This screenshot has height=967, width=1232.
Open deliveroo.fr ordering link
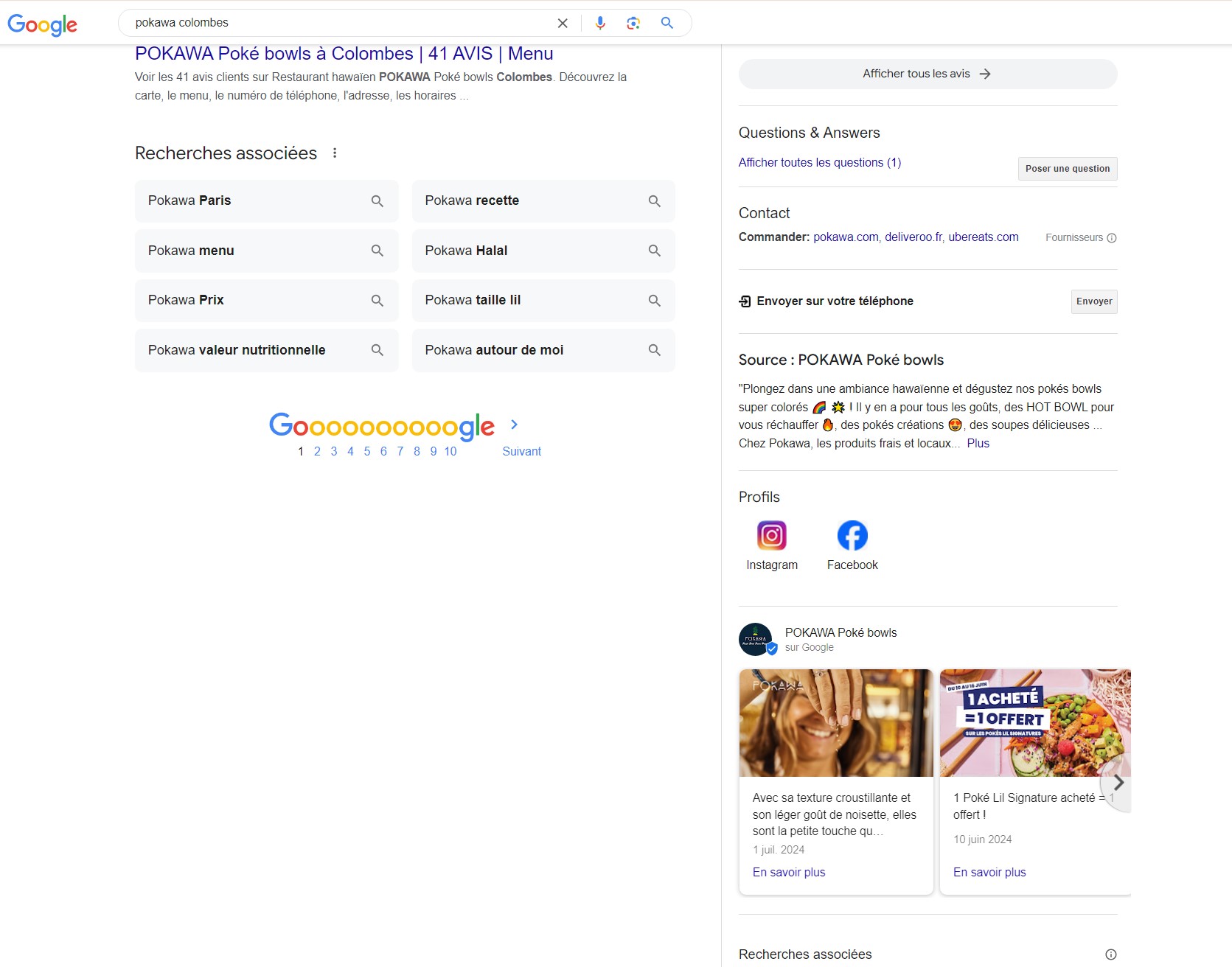(913, 237)
